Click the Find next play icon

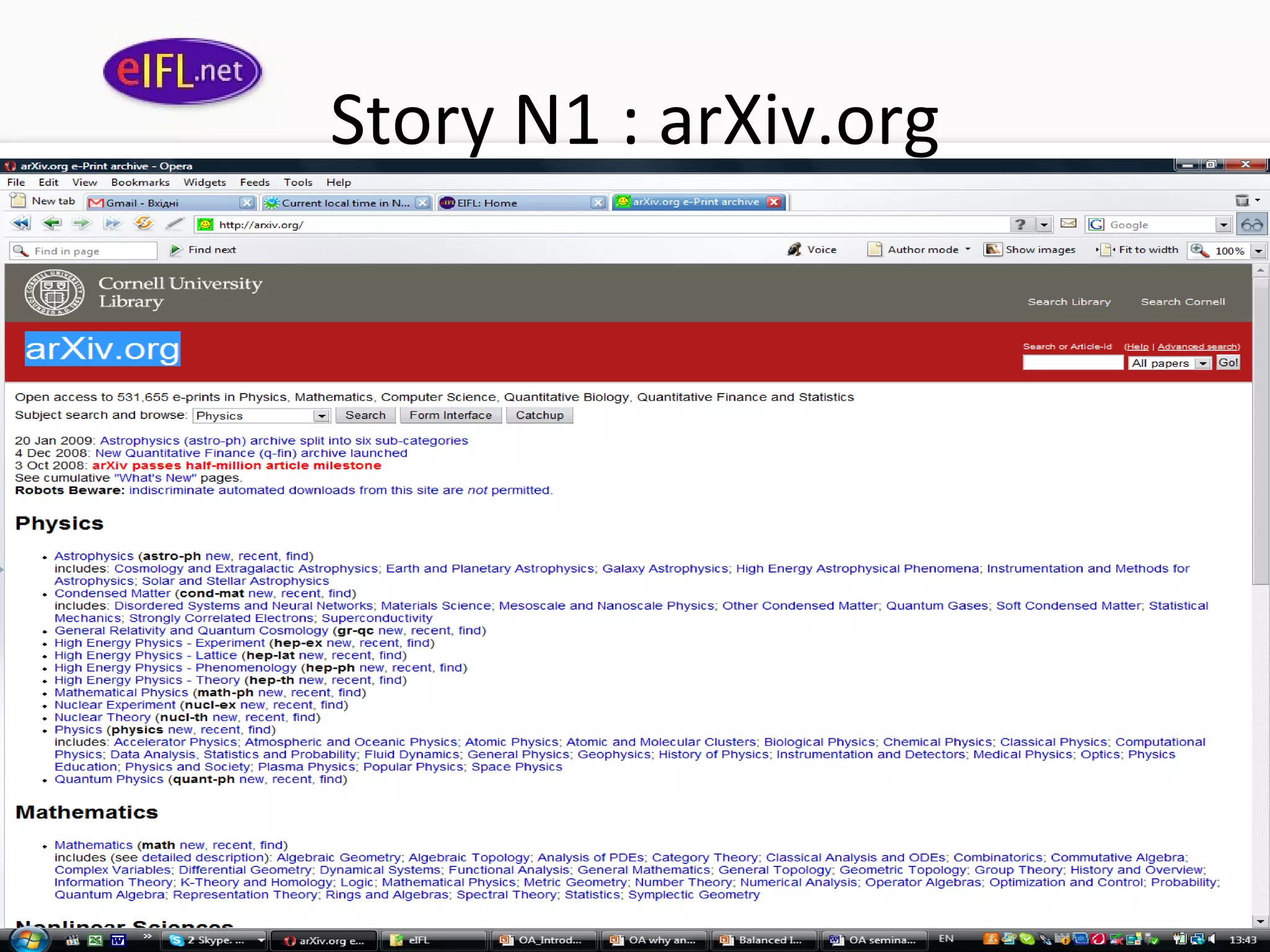pyautogui.click(x=175, y=250)
